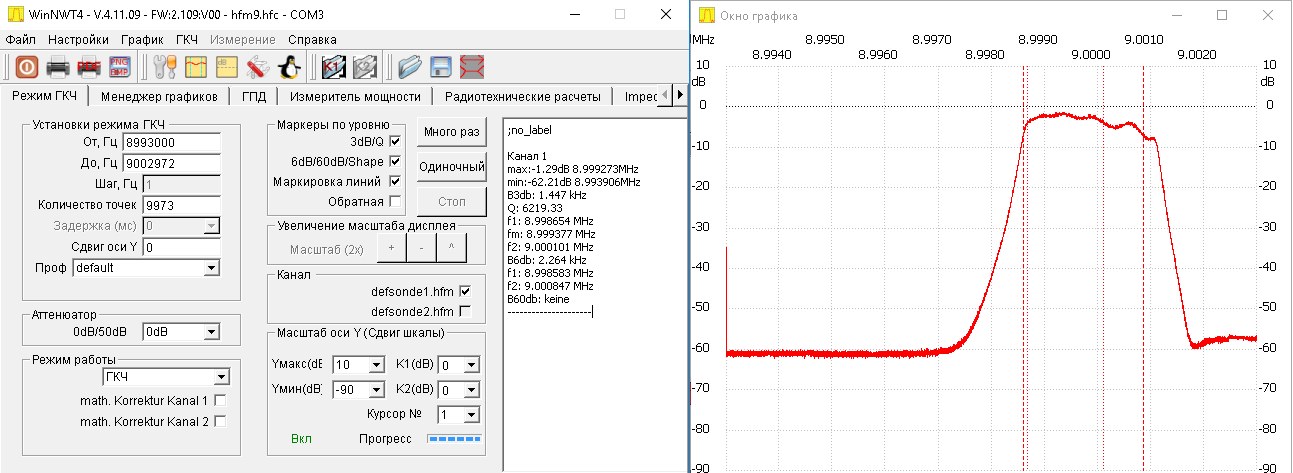Enable the Обратная checkbox
The width and height of the screenshot is (1293, 473).
(394, 201)
